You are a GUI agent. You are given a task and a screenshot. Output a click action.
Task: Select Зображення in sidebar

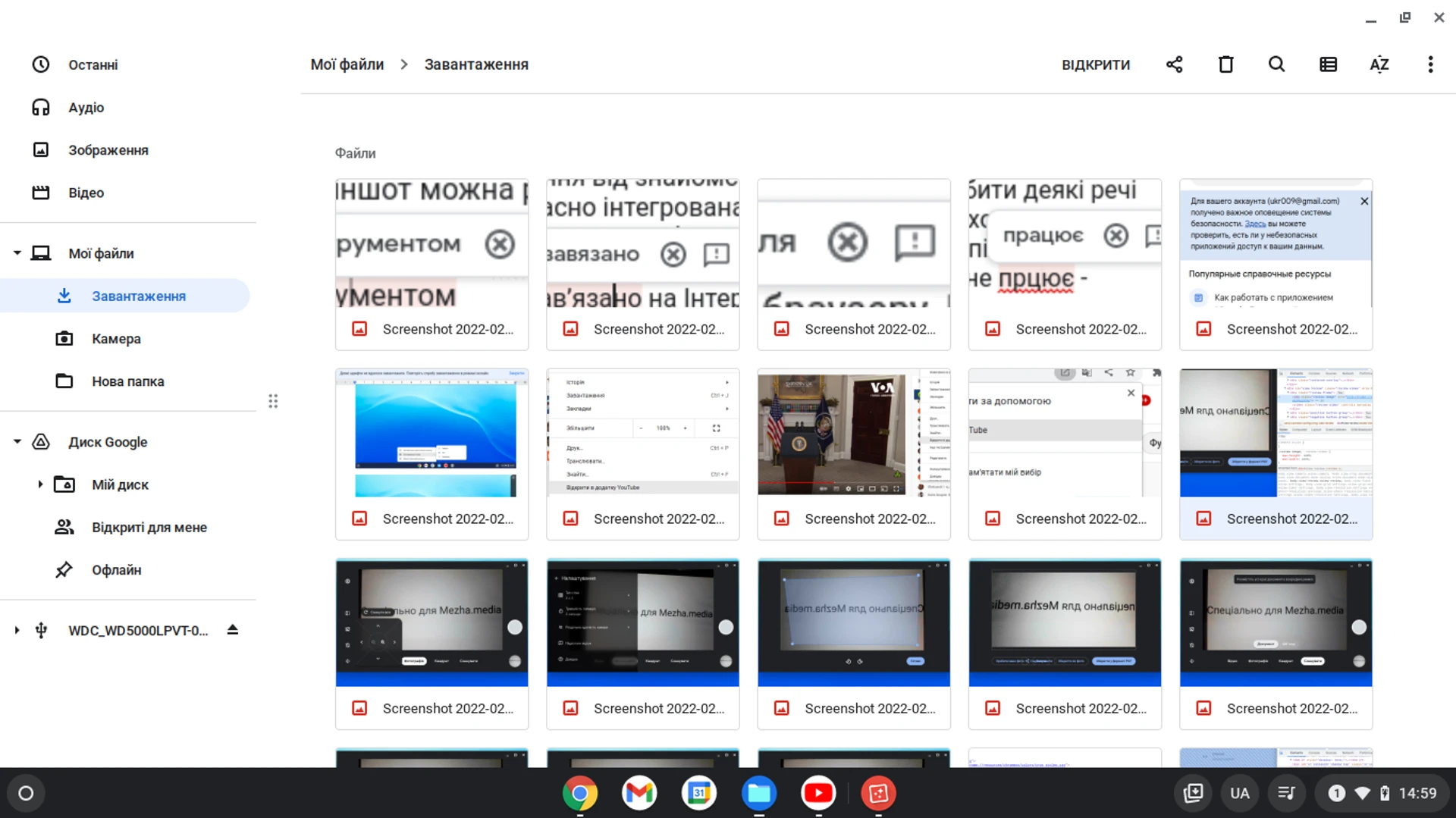tap(108, 150)
